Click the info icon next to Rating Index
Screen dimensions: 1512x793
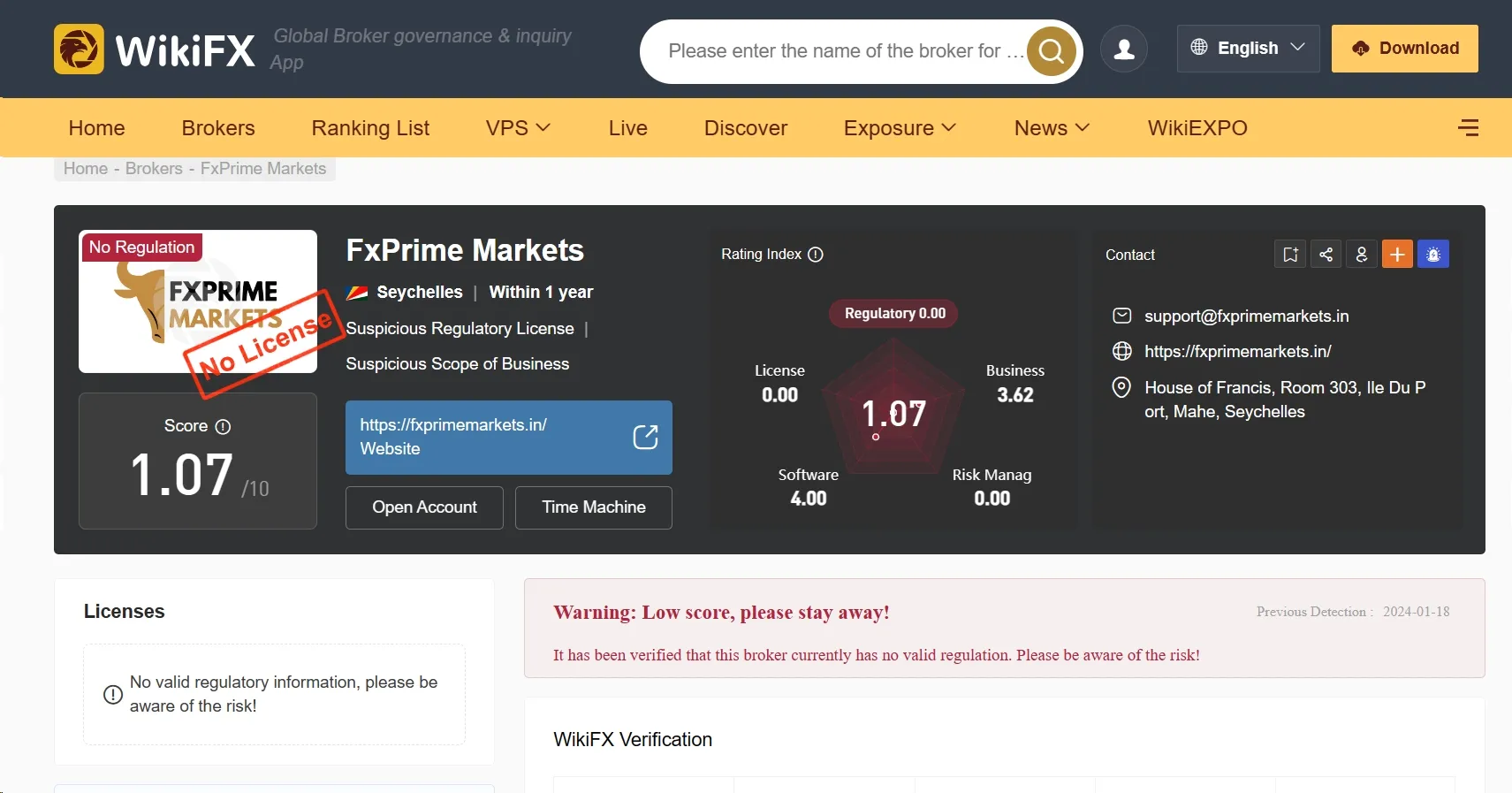[x=816, y=255]
